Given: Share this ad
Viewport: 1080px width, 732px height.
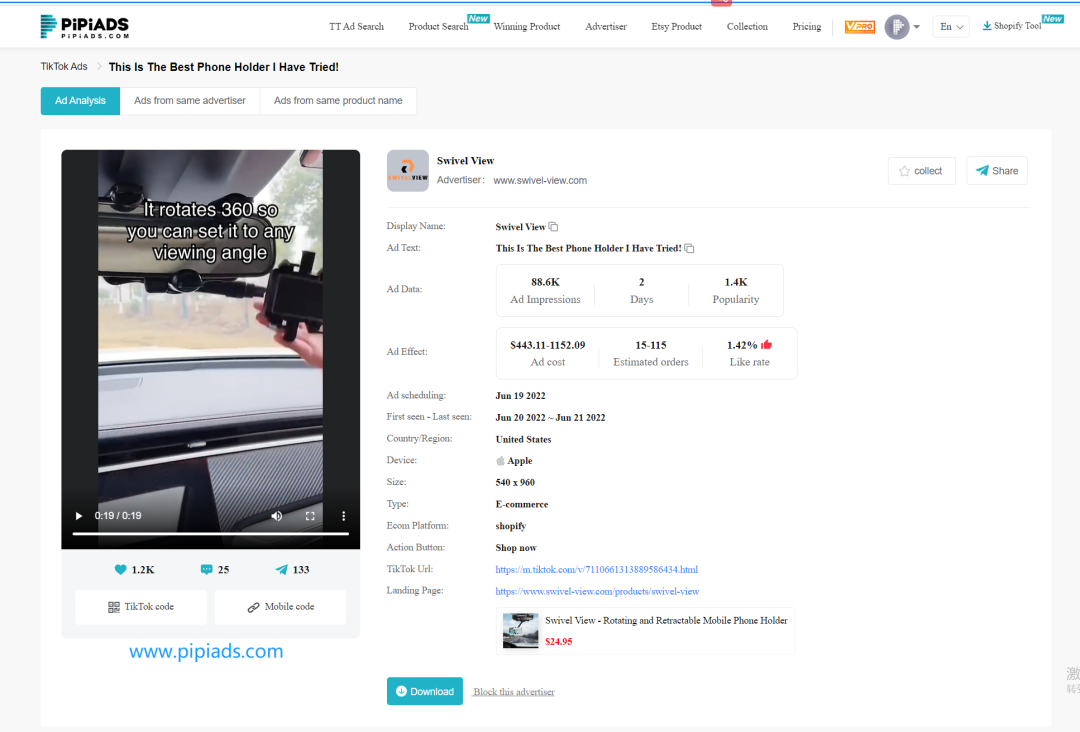Looking at the screenshot, I should pyautogui.click(x=997, y=171).
